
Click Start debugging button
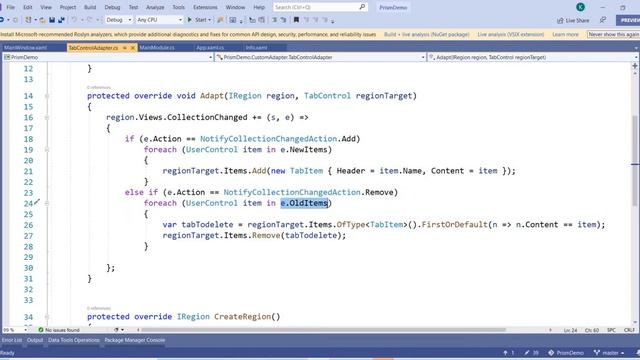click(196, 20)
